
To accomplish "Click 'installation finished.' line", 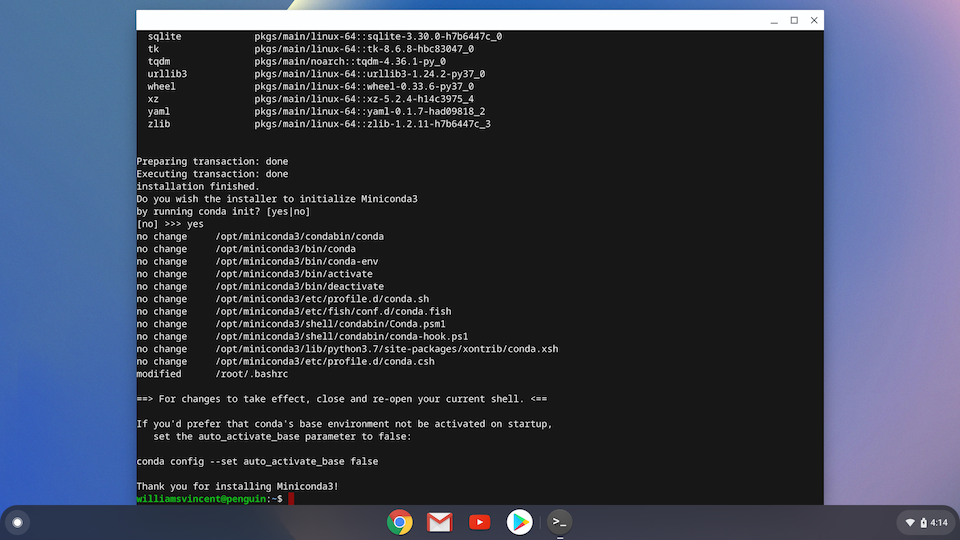I will (198, 186).
